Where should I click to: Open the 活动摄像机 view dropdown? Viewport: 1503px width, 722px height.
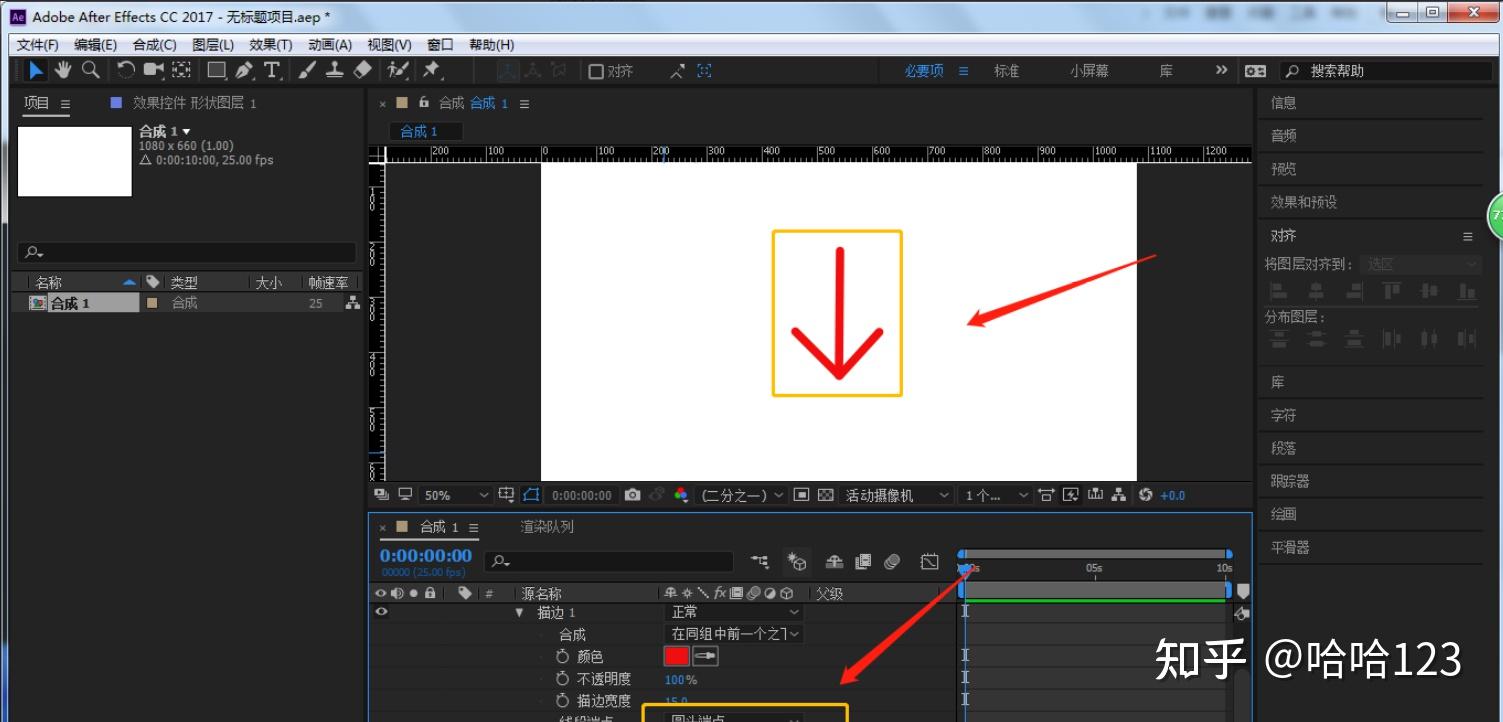pos(897,495)
